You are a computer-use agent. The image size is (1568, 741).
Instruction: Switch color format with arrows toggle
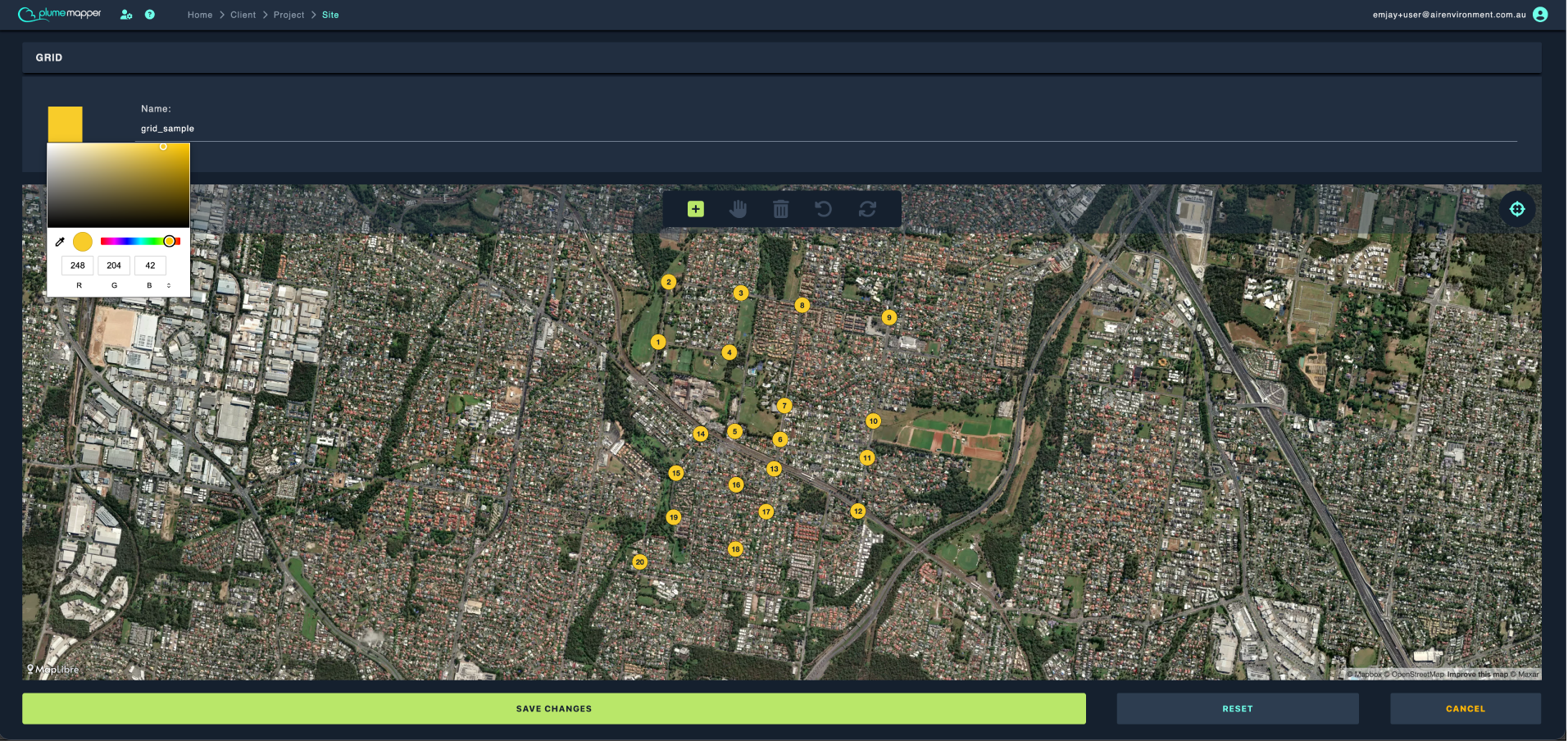click(x=169, y=285)
